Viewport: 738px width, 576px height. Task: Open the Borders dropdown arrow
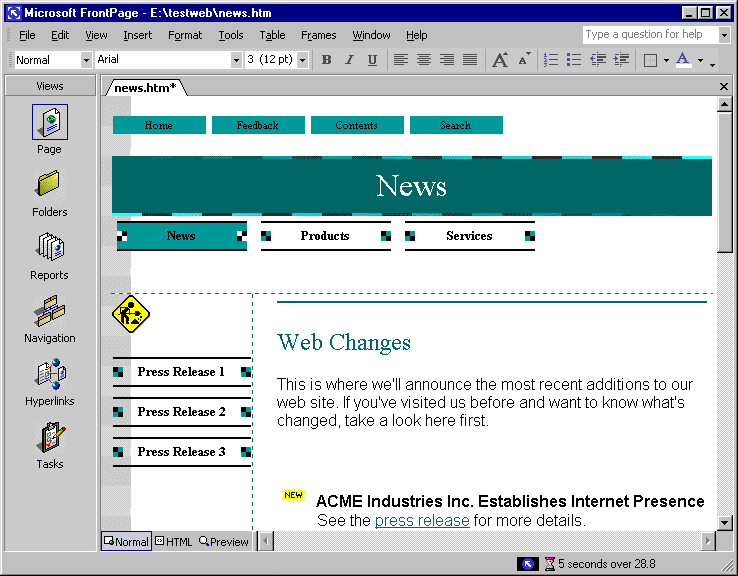[666, 60]
